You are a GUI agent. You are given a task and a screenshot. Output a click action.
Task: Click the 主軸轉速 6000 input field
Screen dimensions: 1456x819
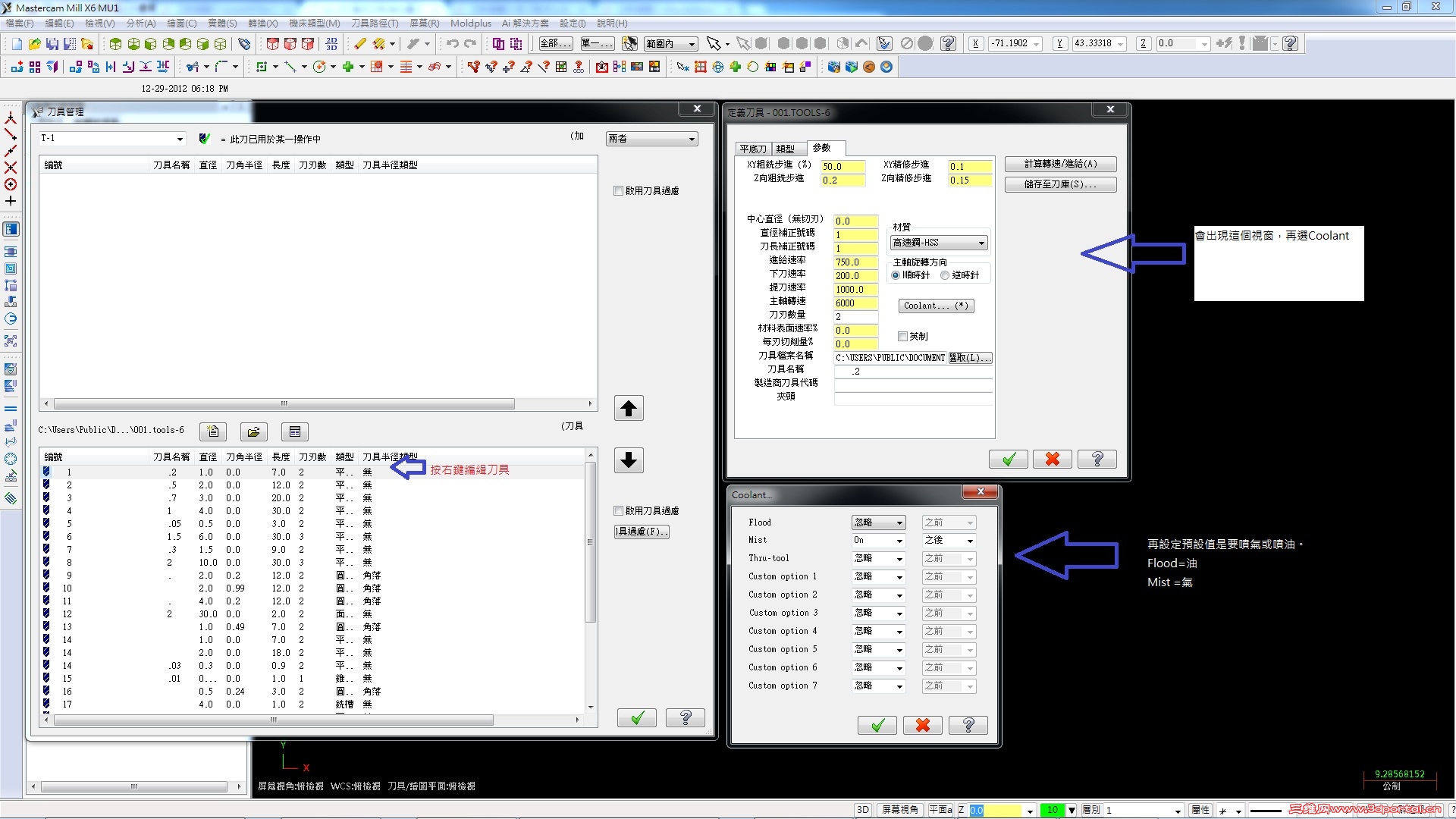coord(855,303)
